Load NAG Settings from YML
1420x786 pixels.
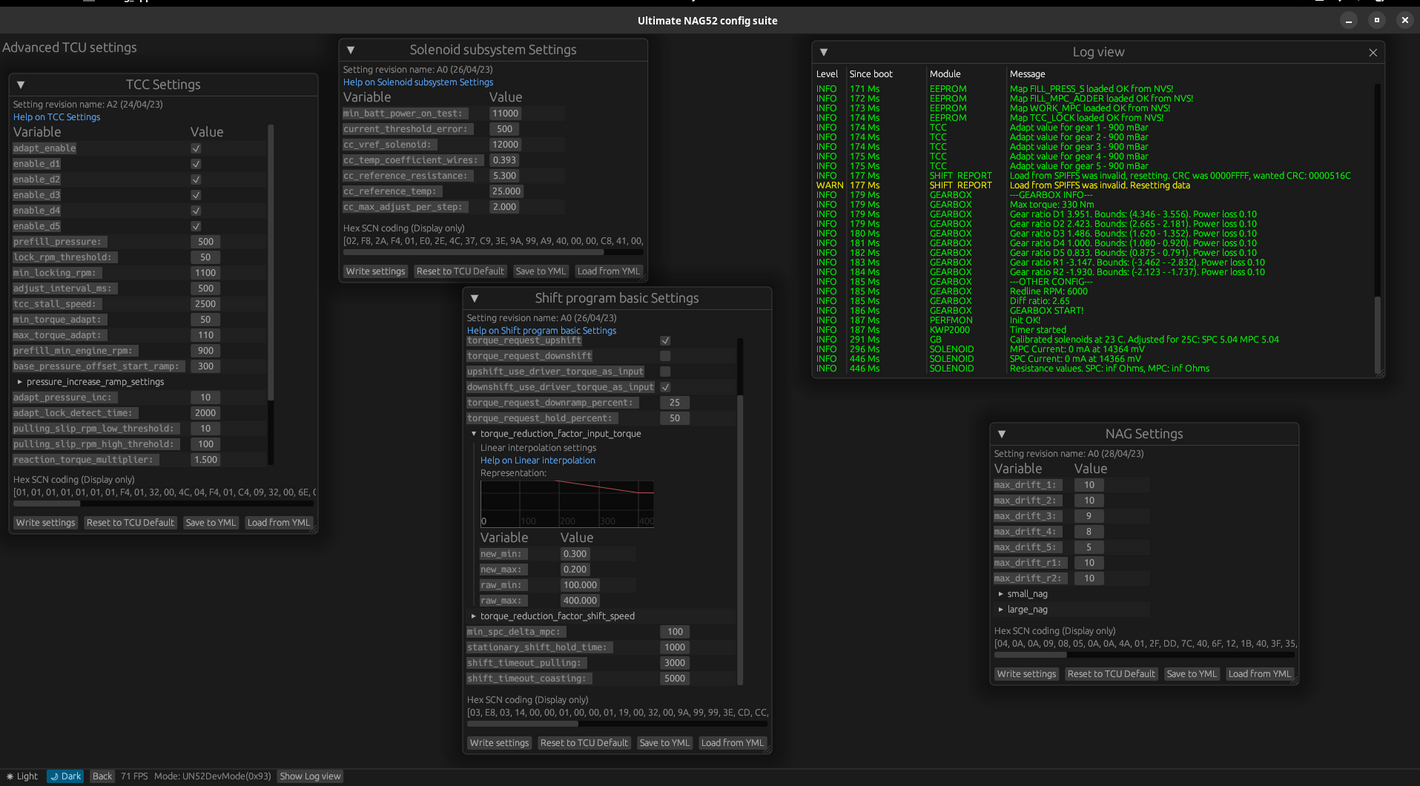(1259, 674)
